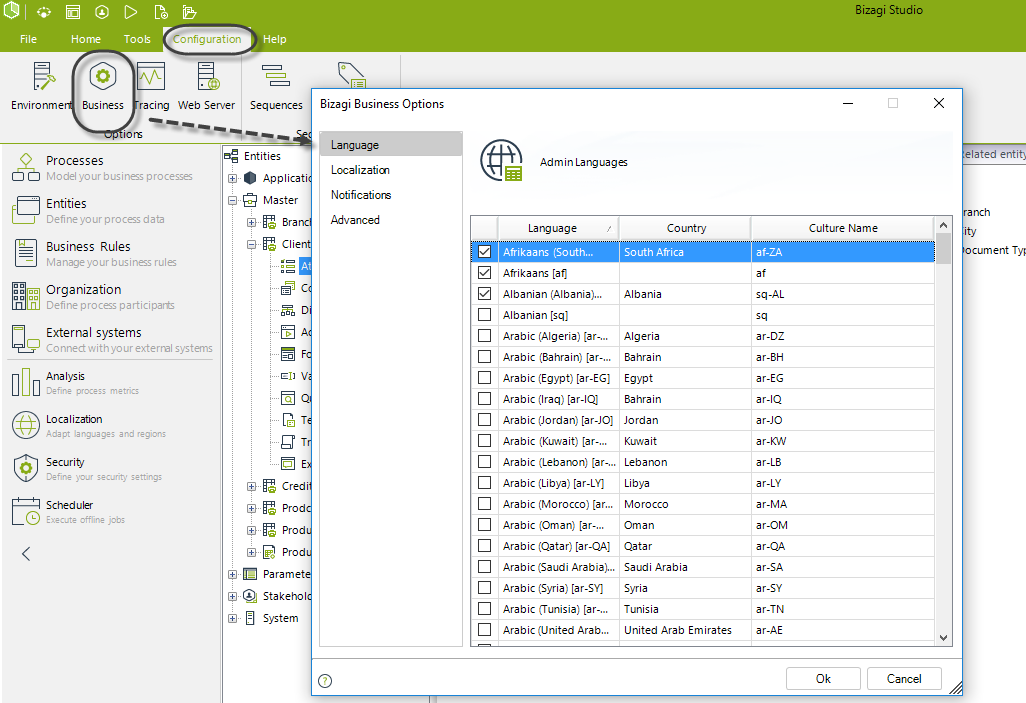The height and width of the screenshot is (703, 1026).
Task: Click the scroll down arrow of language list
Action: click(943, 638)
